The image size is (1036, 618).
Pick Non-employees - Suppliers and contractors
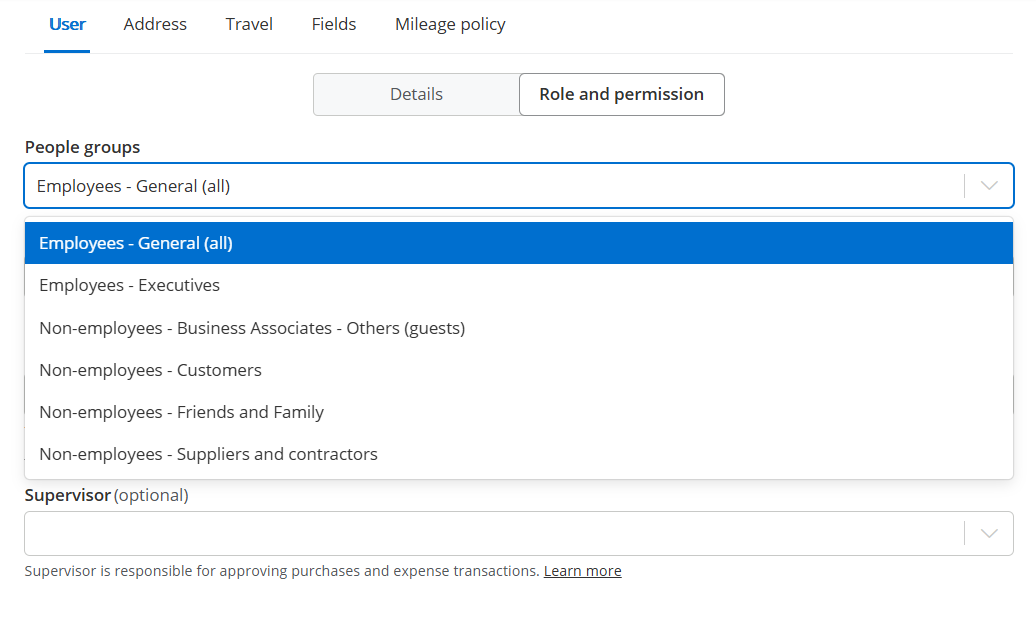(208, 454)
